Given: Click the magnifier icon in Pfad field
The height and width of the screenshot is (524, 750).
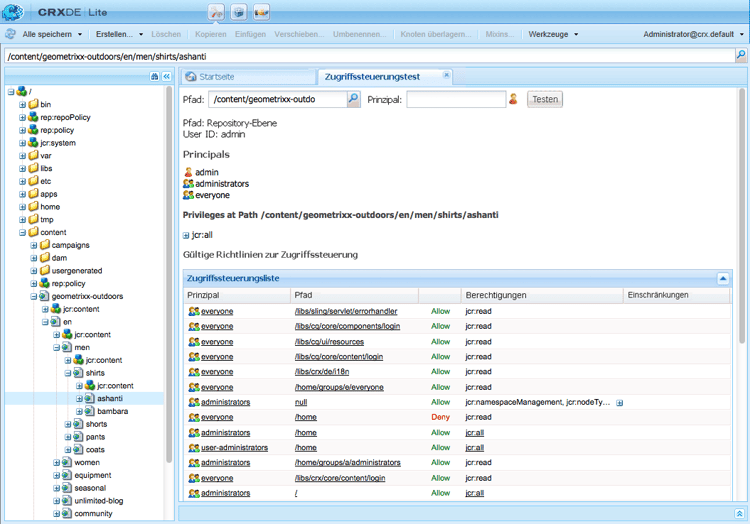Looking at the screenshot, I should (x=353, y=99).
